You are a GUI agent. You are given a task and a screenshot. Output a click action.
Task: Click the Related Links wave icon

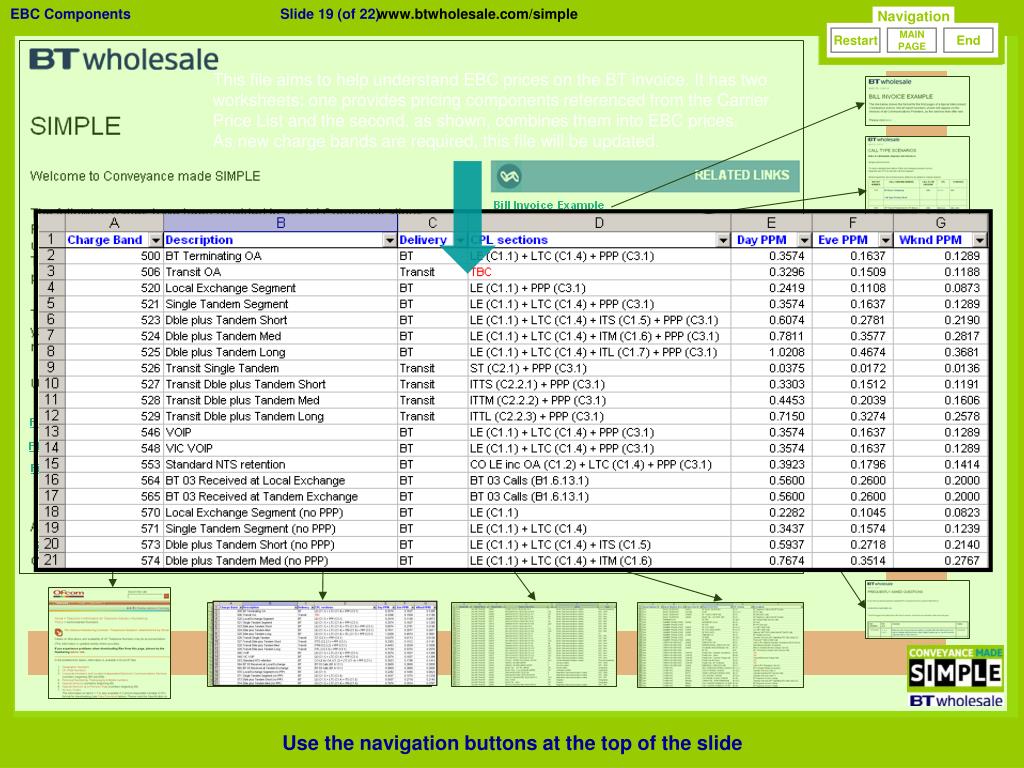tap(509, 176)
